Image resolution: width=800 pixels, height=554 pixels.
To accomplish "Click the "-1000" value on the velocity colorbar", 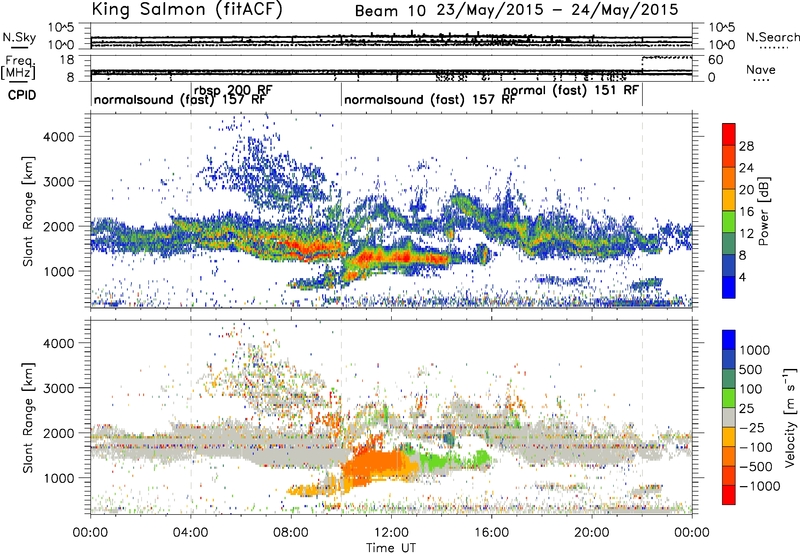I will pos(760,486).
